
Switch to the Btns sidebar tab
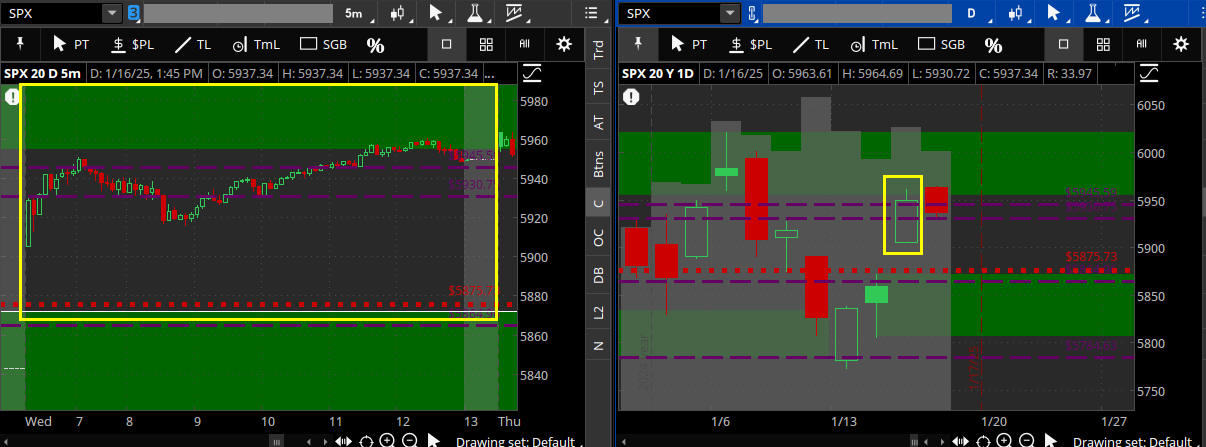[x=599, y=164]
